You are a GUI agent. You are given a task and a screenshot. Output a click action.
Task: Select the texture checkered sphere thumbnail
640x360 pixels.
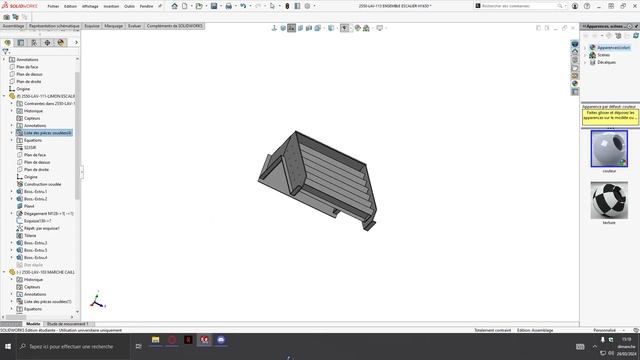click(x=609, y=200)
